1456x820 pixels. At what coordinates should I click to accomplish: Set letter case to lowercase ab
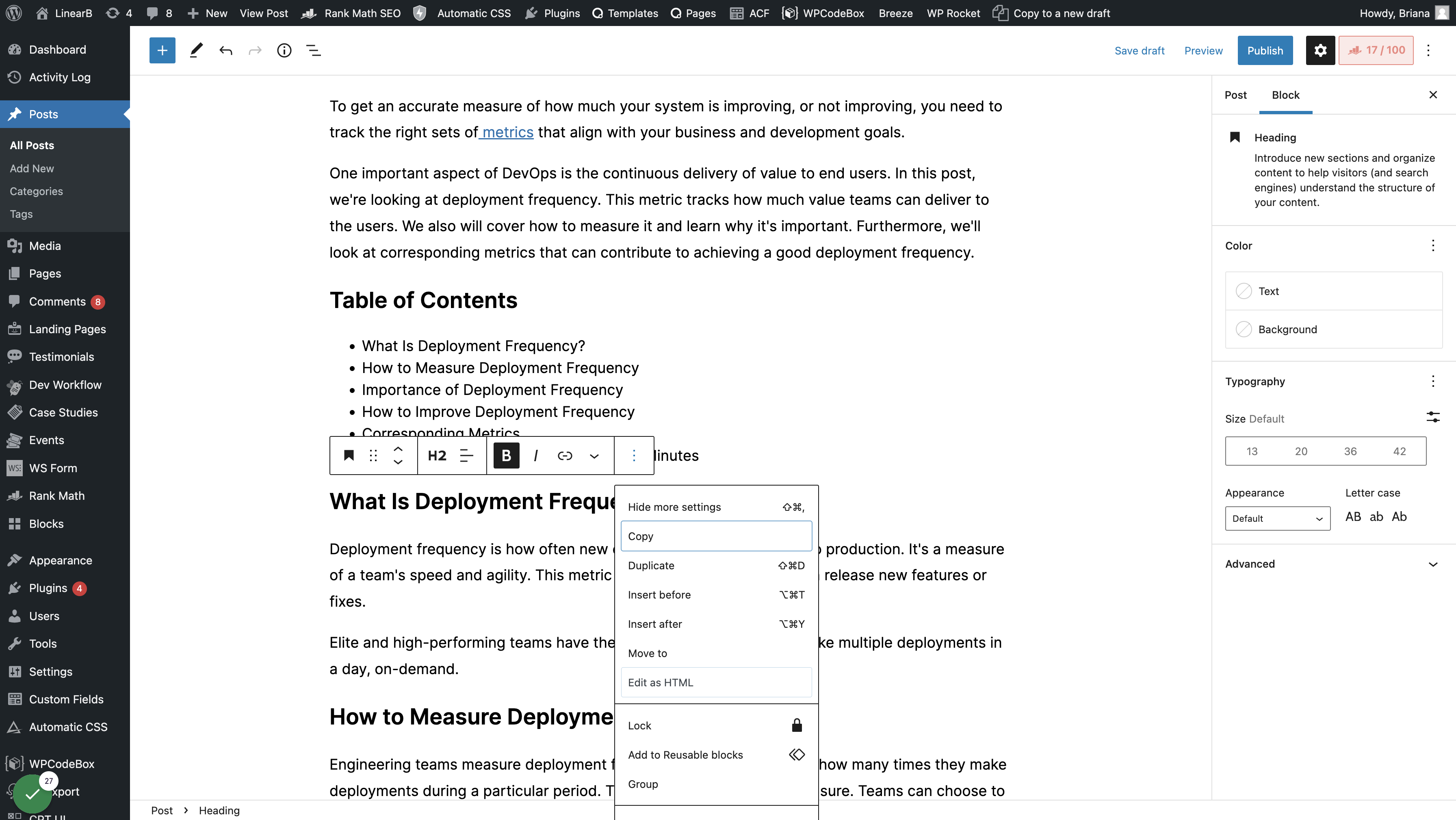1376,516
